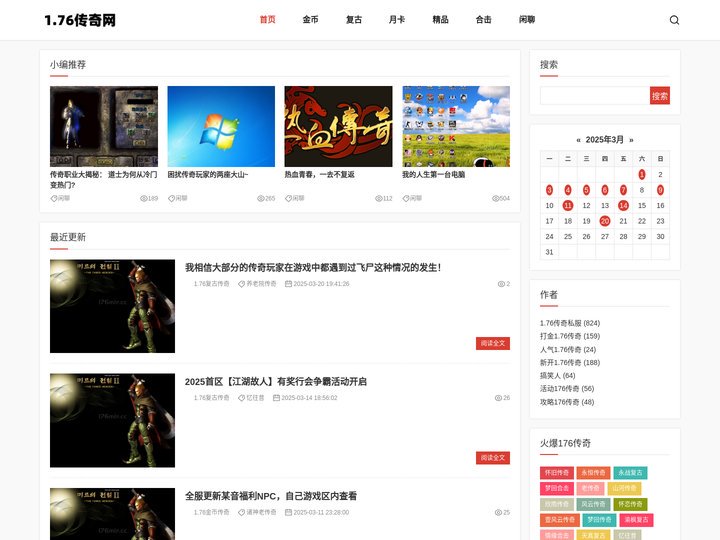Open author 搞笑人 (64)
This screenshot has width=720, height=540.
point(557,376)
